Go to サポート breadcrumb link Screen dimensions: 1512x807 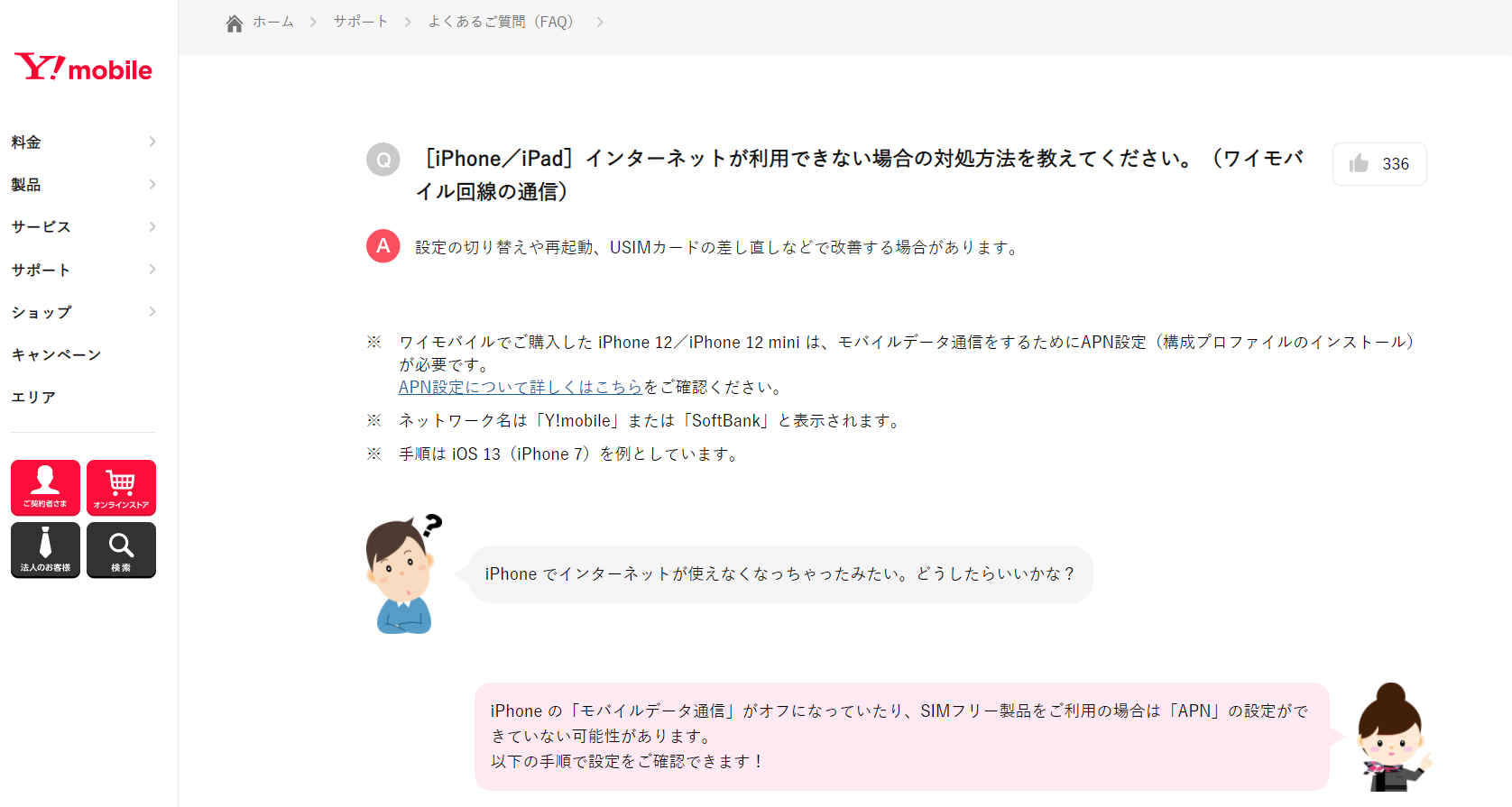point(361,22)
